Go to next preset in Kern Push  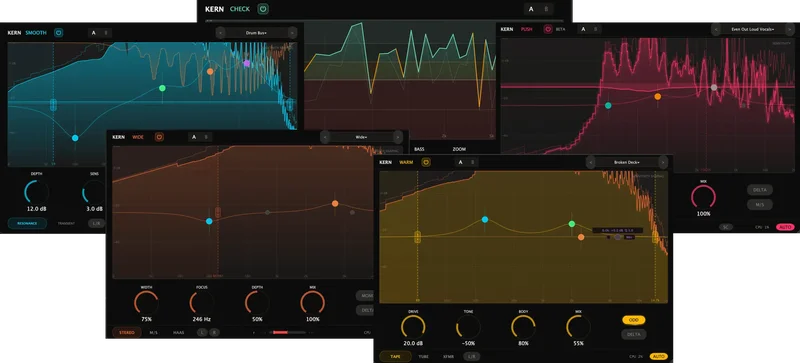790,29
